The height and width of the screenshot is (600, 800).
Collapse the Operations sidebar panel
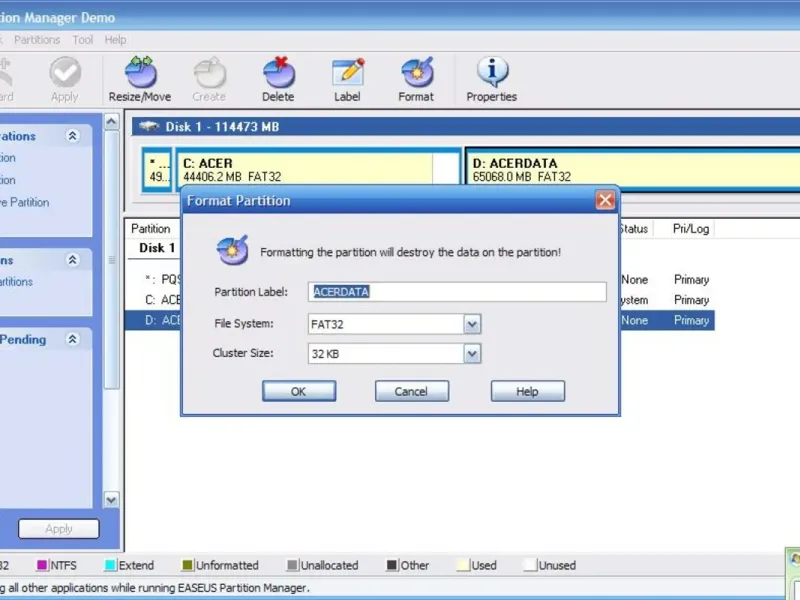[72, 136]
